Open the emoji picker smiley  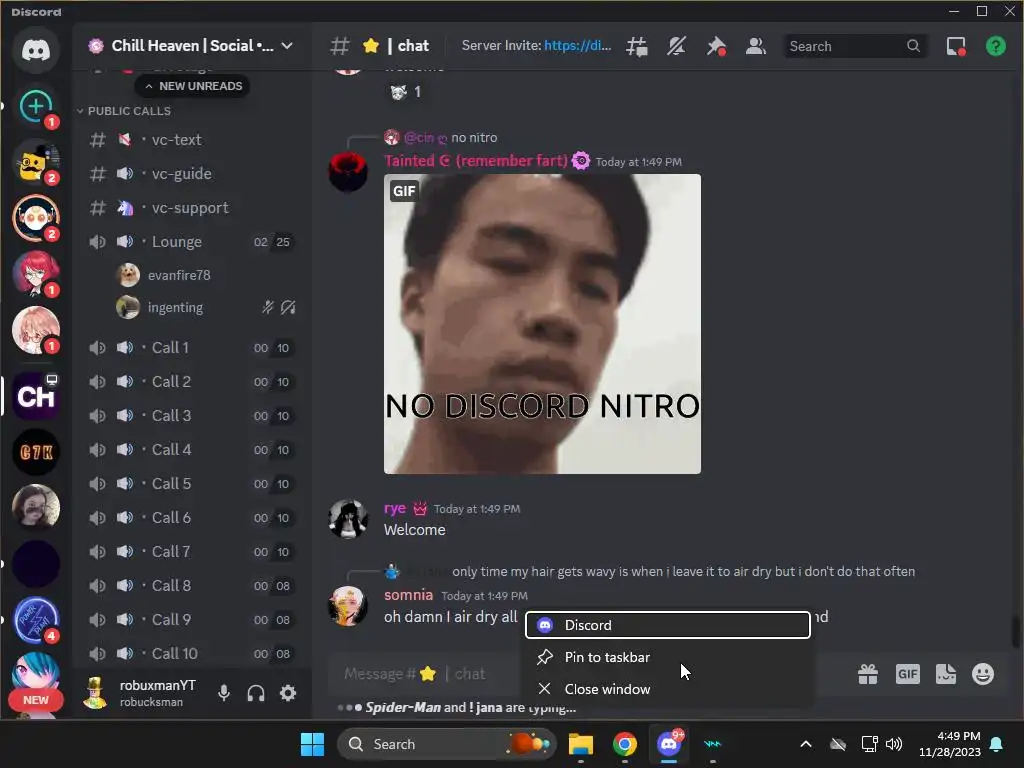[983, 674]
